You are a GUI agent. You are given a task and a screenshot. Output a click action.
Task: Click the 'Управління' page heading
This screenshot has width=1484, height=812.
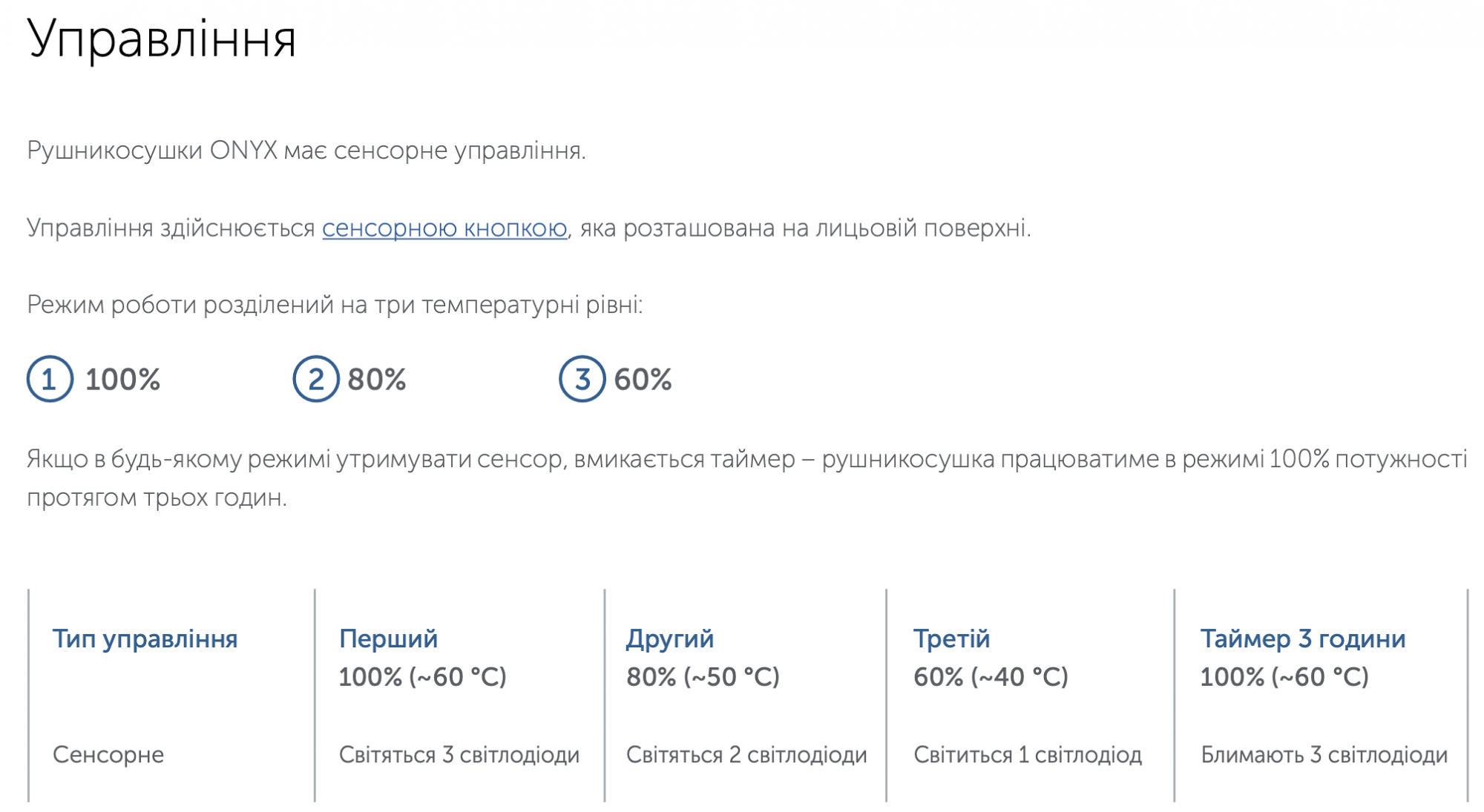coord(162,39)
